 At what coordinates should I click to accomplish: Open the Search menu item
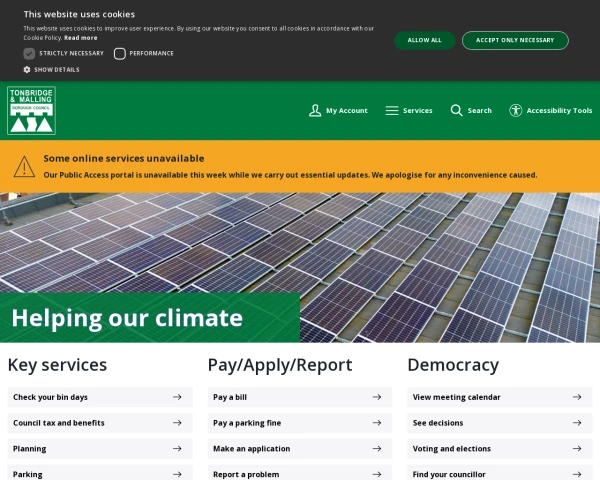(479, 110)
